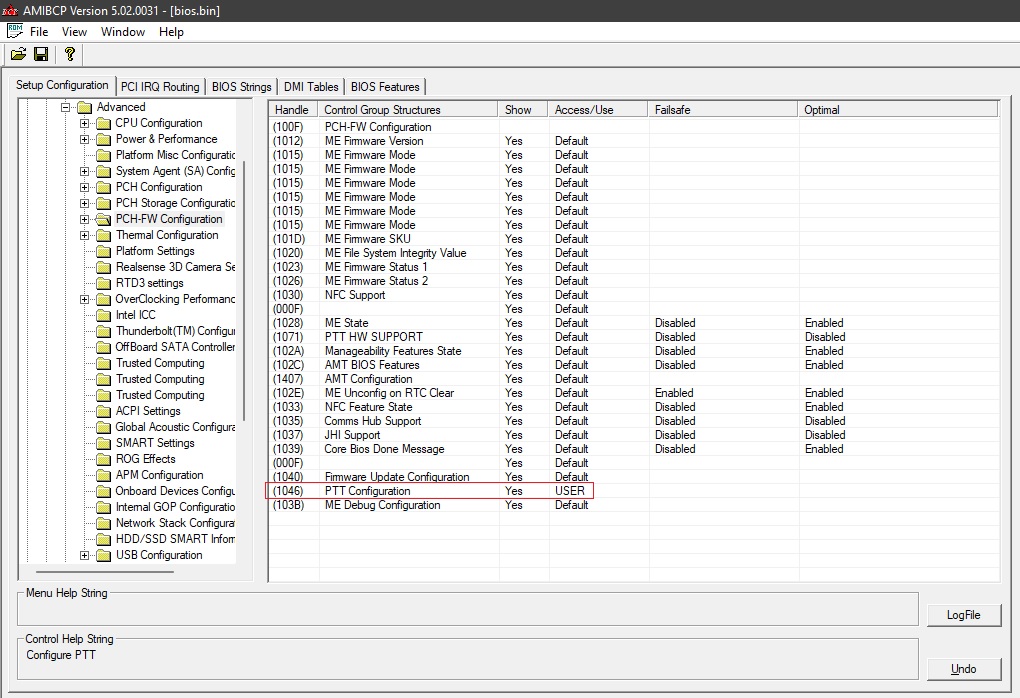Image resolution: width=1020 pixels, height=698 pixels.
Task: Expand the System Agent (SA) Config node
Action: (84, 172)
